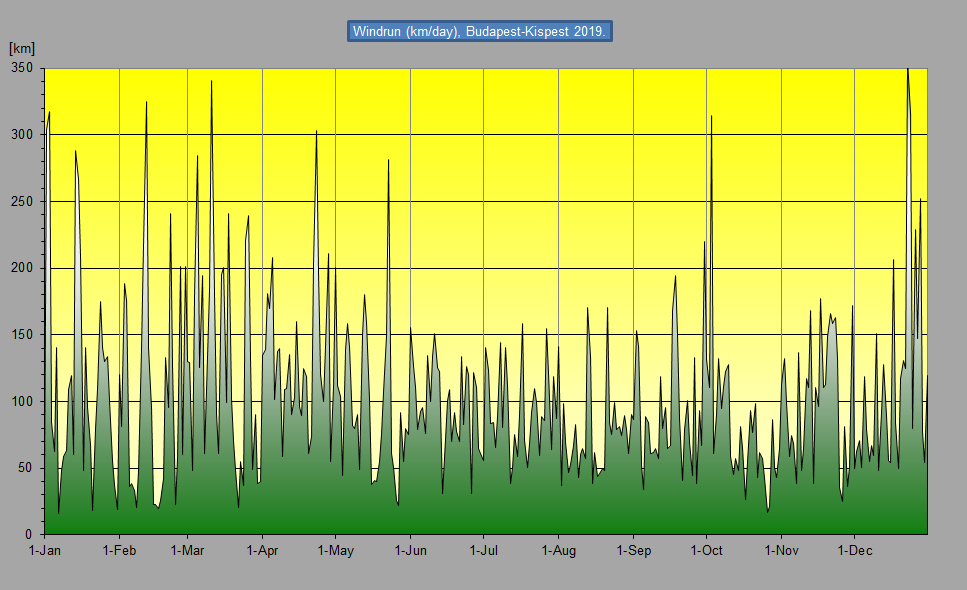Select the 1-Feb date label
The width and height of the screenshot is (967, 590).
pos(119,551)
